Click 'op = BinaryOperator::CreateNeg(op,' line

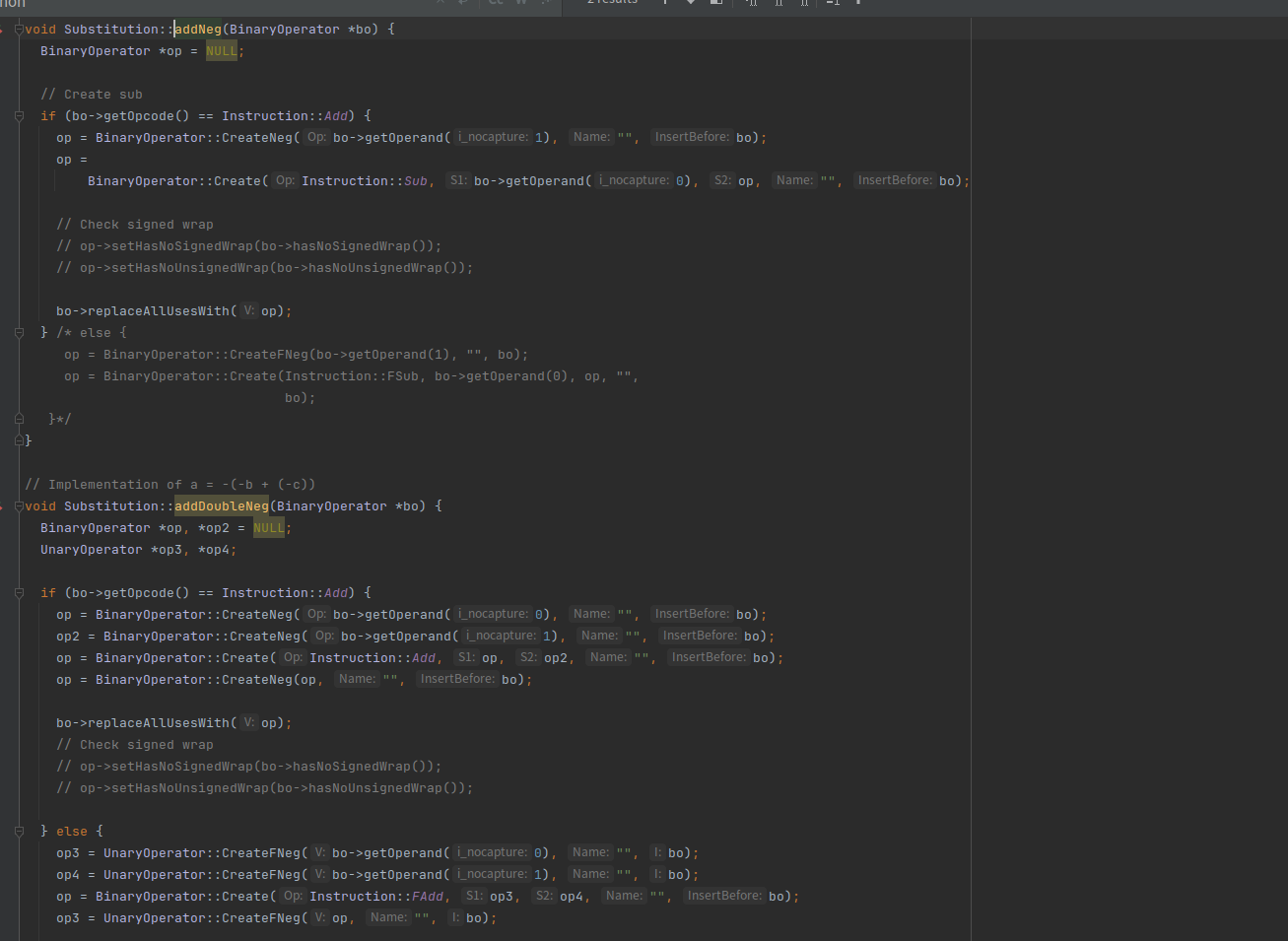tap(295, 680)
